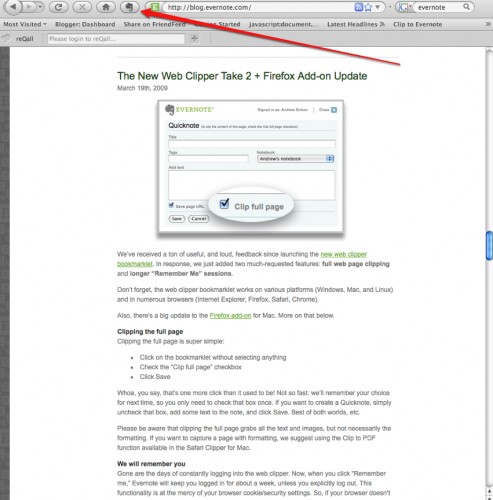Open the Latest Headlines live bookmark
The image size is (493, 500).
356,24
